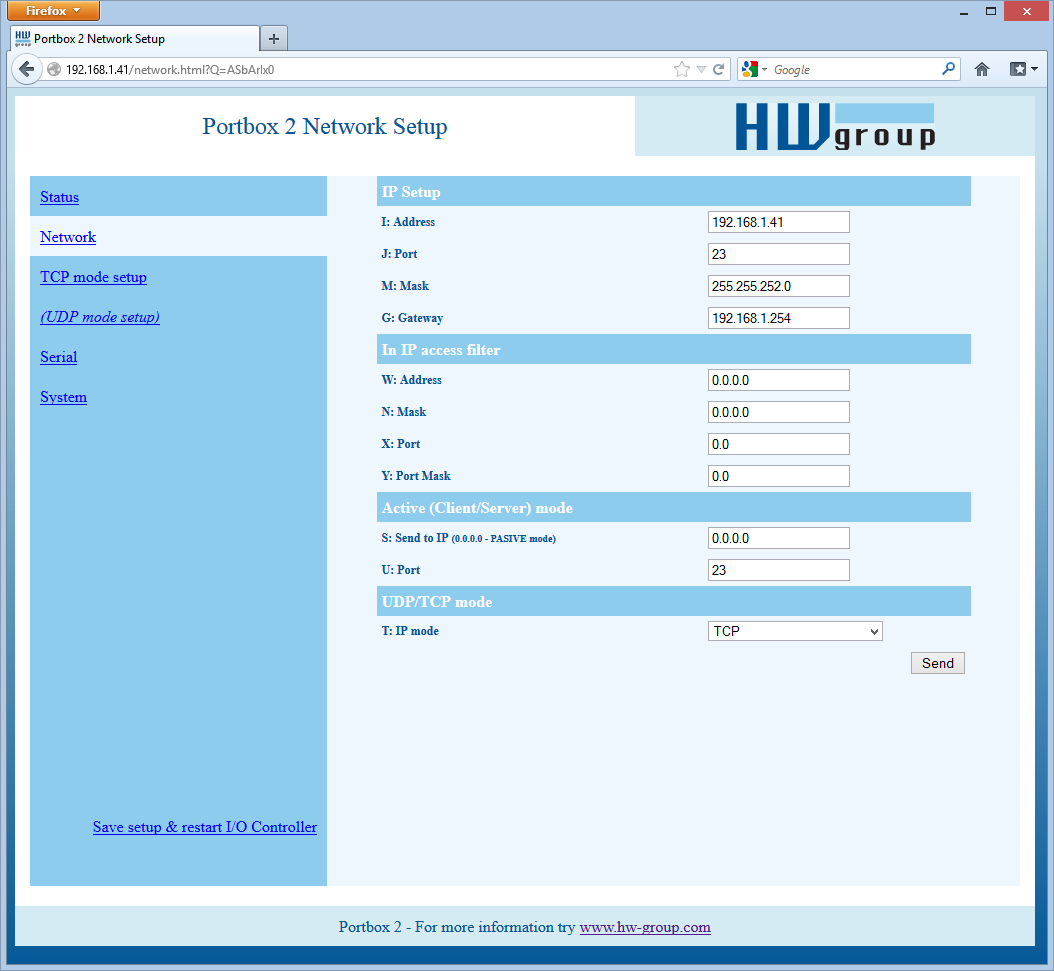Click the In IP access filter header
The image size is (1054, 971).
674,349
